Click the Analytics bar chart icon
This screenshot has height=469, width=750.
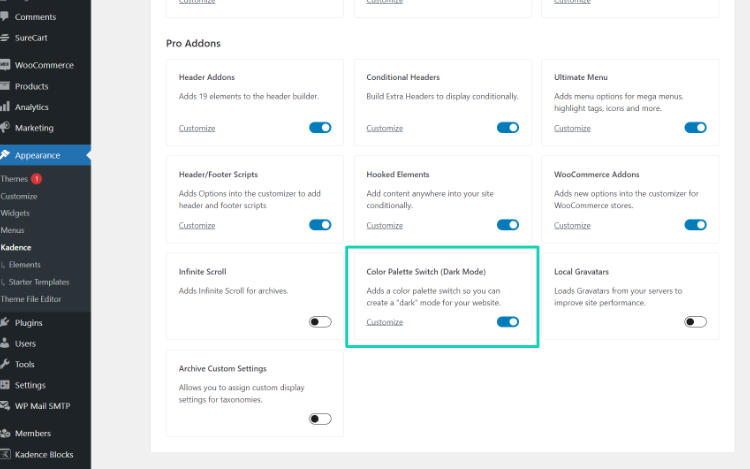[x=6, y=107]
